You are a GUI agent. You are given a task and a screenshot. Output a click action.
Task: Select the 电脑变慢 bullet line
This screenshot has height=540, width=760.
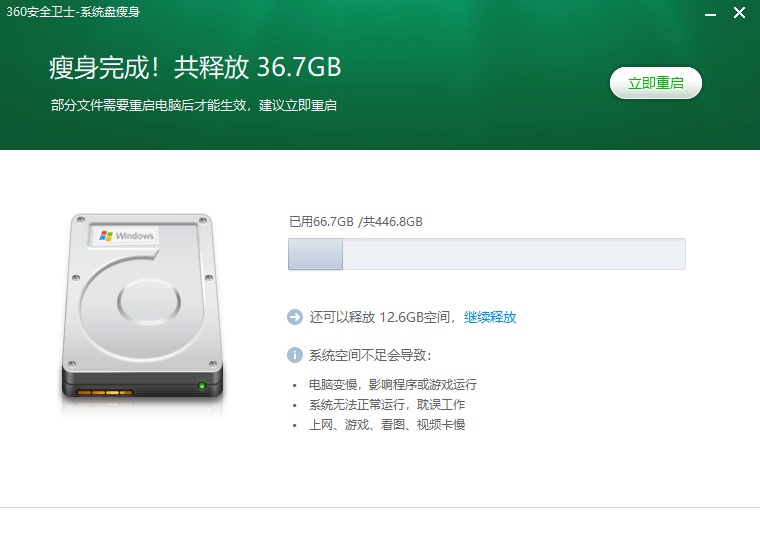click(393, 384)
